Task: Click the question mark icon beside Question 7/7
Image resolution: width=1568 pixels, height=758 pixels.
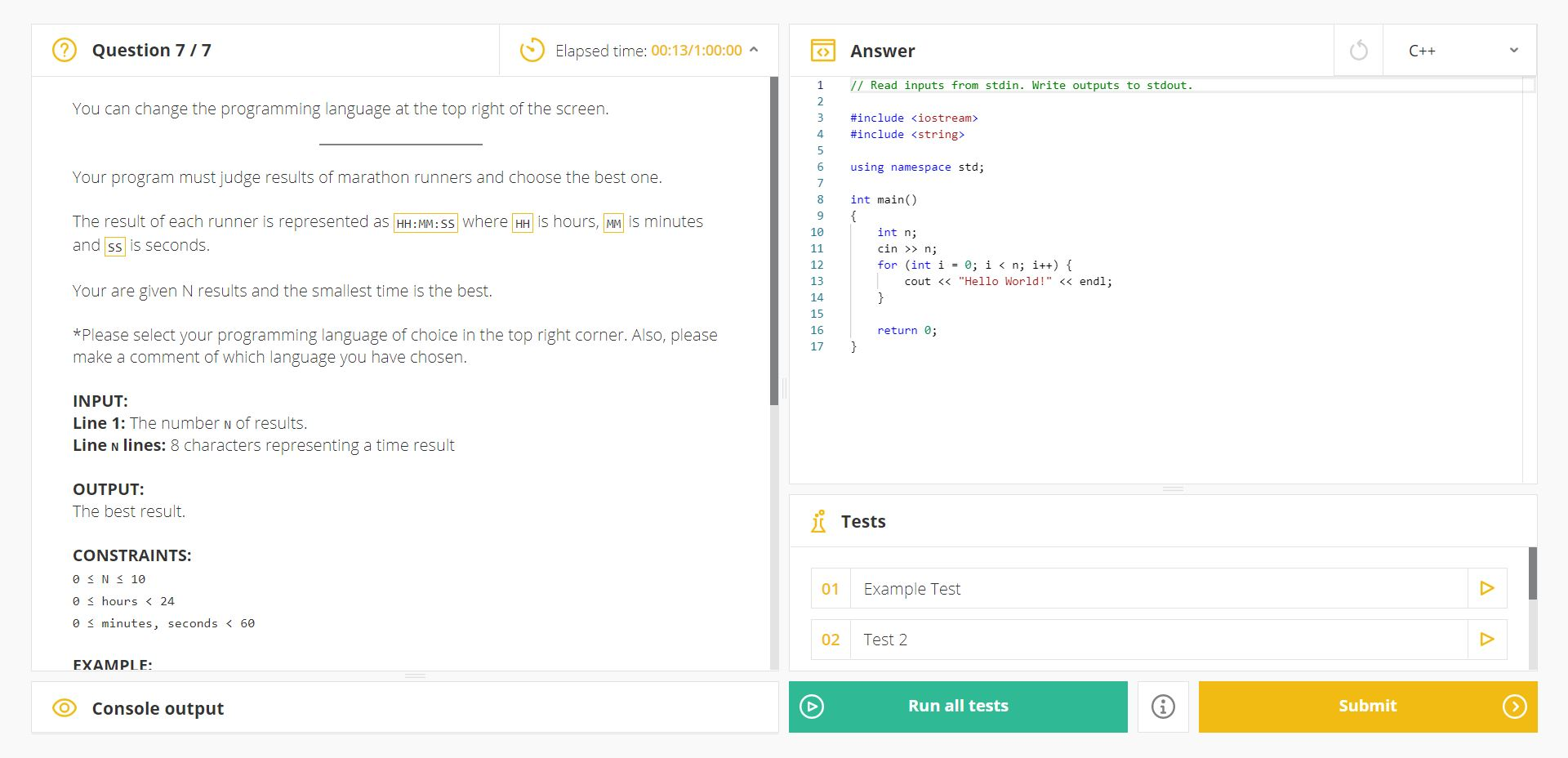Action: (64, 50)
